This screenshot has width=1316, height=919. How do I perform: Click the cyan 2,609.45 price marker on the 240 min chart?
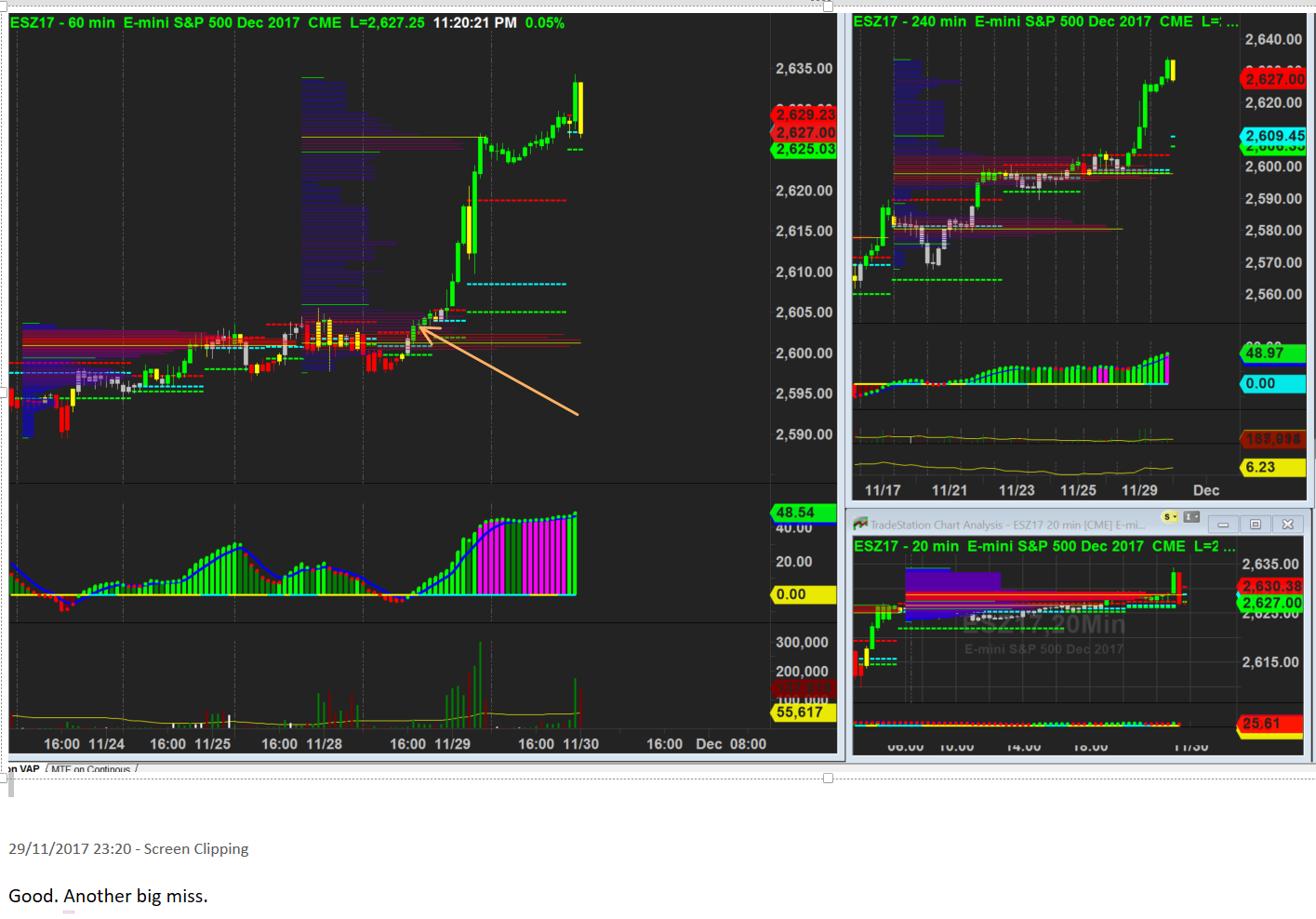(1273, 136)
